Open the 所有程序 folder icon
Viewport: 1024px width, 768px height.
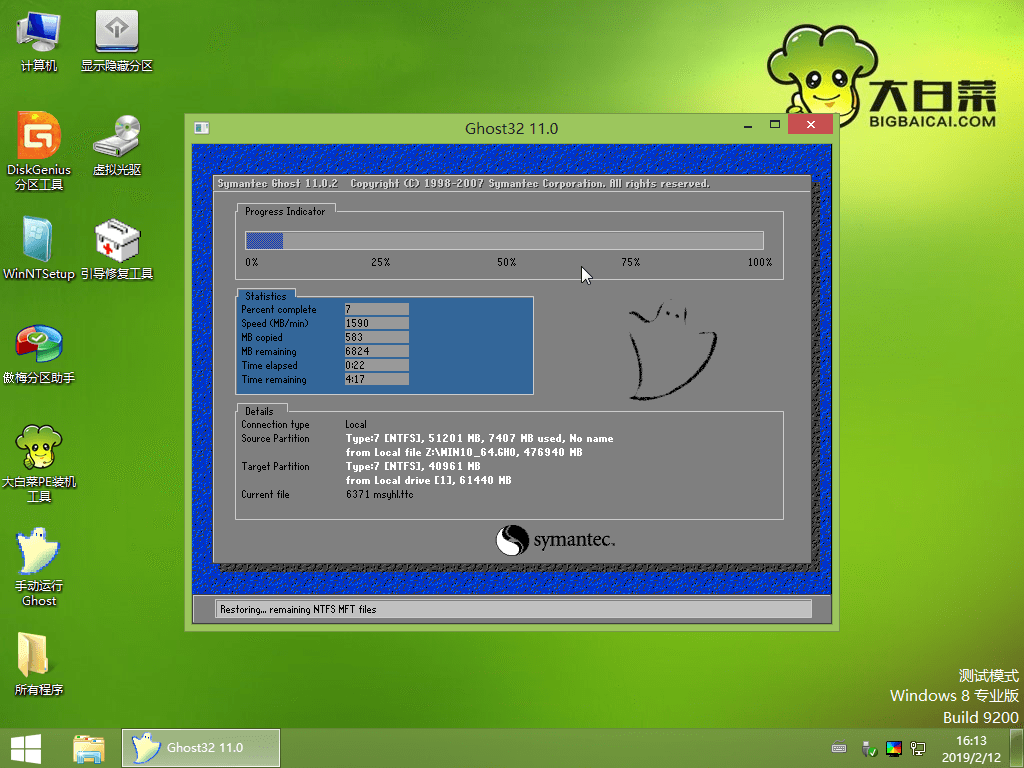(x=39, y=664)
